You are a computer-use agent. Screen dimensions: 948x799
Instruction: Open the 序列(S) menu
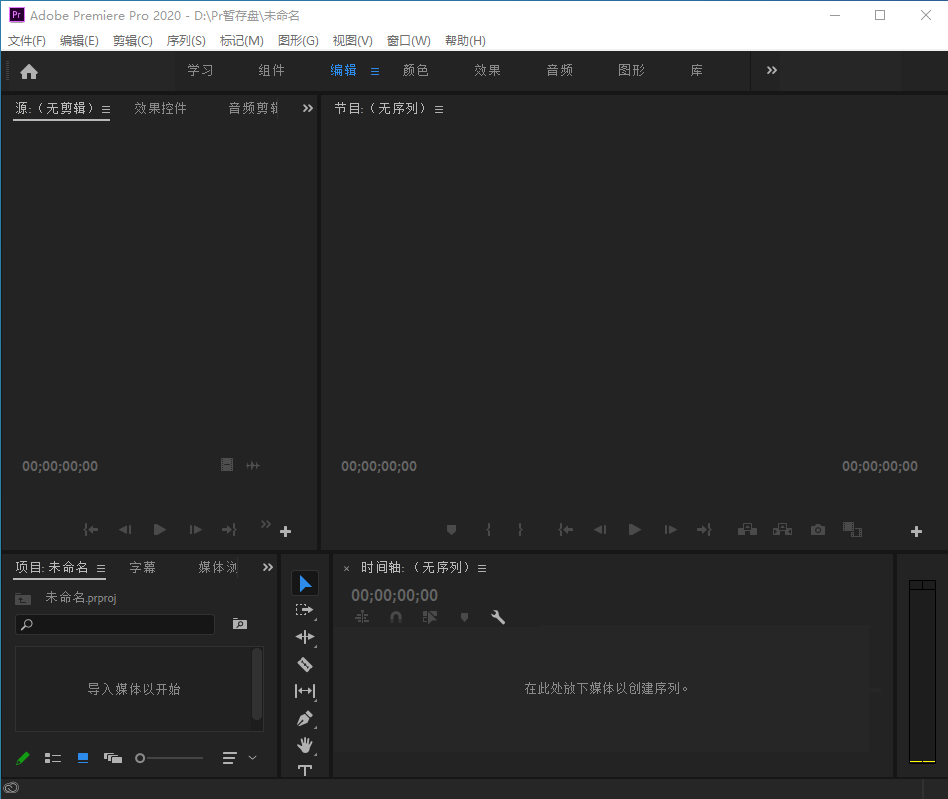coord(186,41)
